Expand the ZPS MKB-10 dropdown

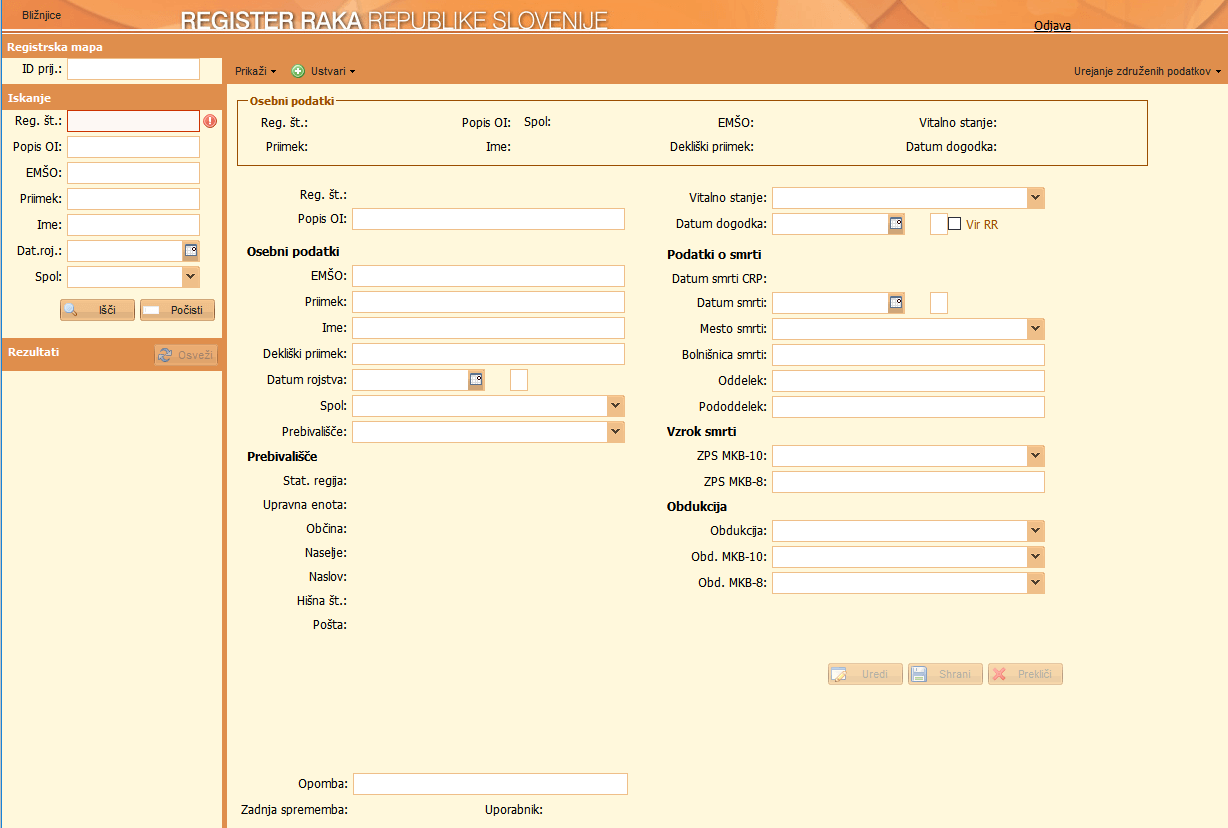[1036, 456]
